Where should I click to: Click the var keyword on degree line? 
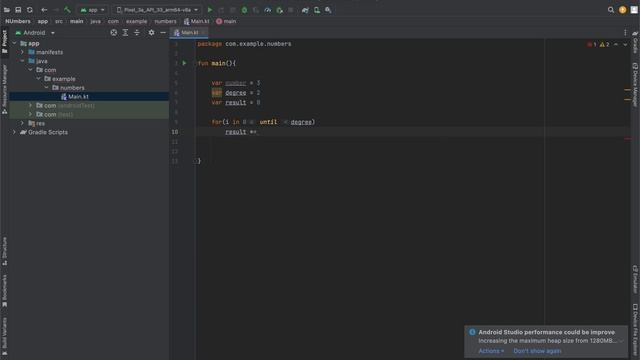[x=217, y=93]
